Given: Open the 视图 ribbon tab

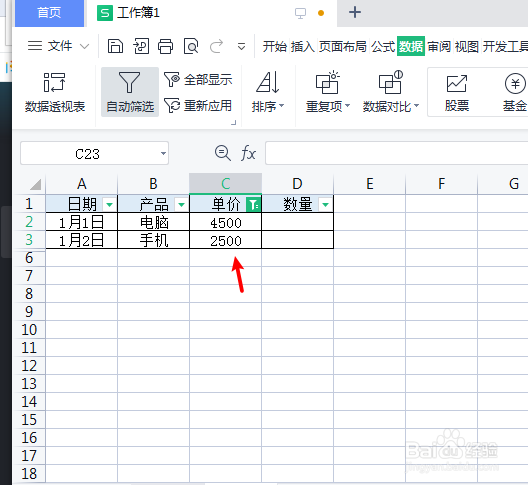Looking at the screenshot, I should click(x=467, y=46).
